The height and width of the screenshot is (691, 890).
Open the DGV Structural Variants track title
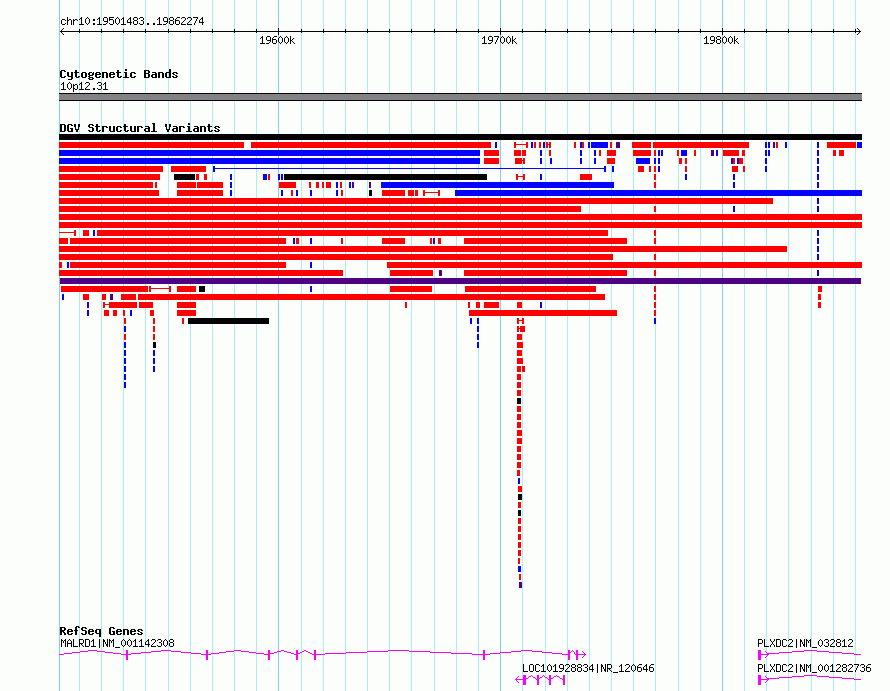click(x=140, y=128)
